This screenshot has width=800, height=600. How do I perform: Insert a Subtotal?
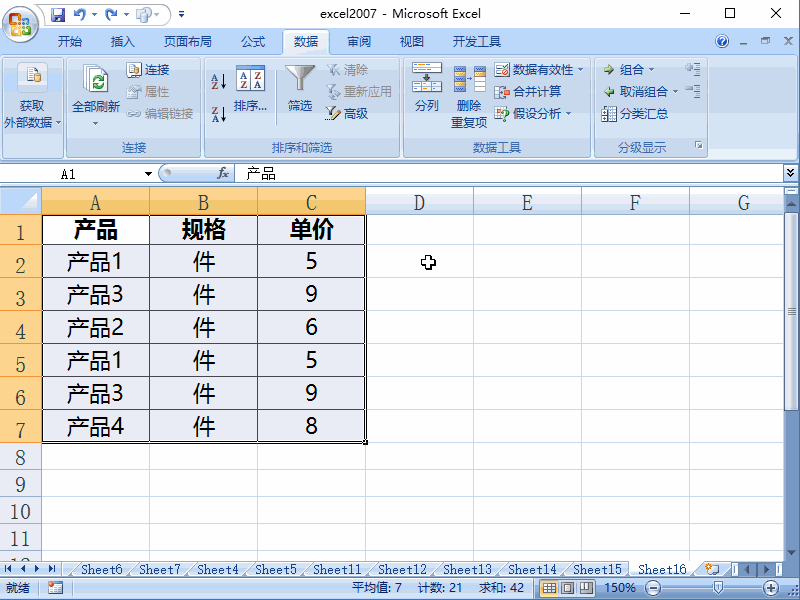coord(635,113)
